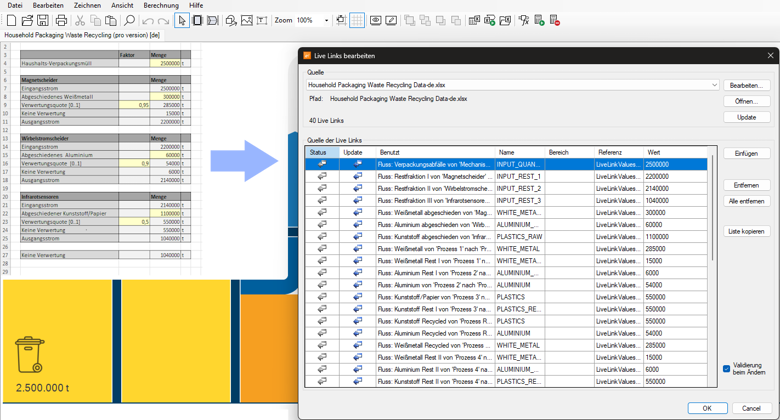Select the pointer selection tool

(x=182, y=20)
